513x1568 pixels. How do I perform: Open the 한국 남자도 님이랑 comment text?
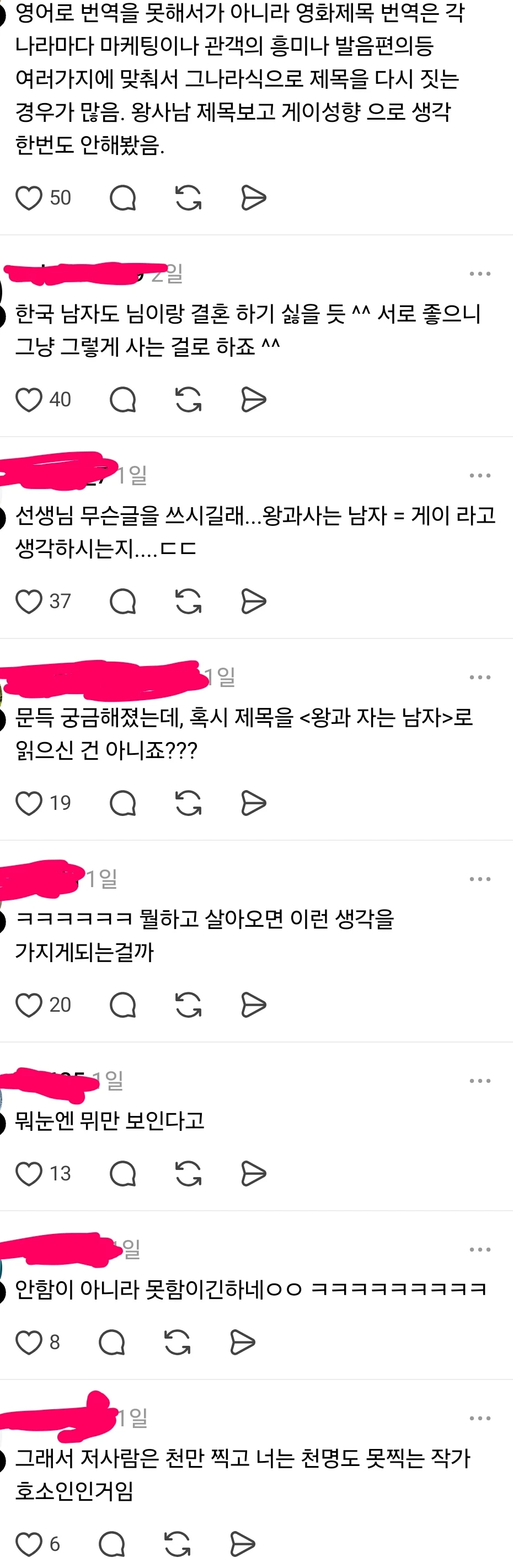(x=248, y=330)
